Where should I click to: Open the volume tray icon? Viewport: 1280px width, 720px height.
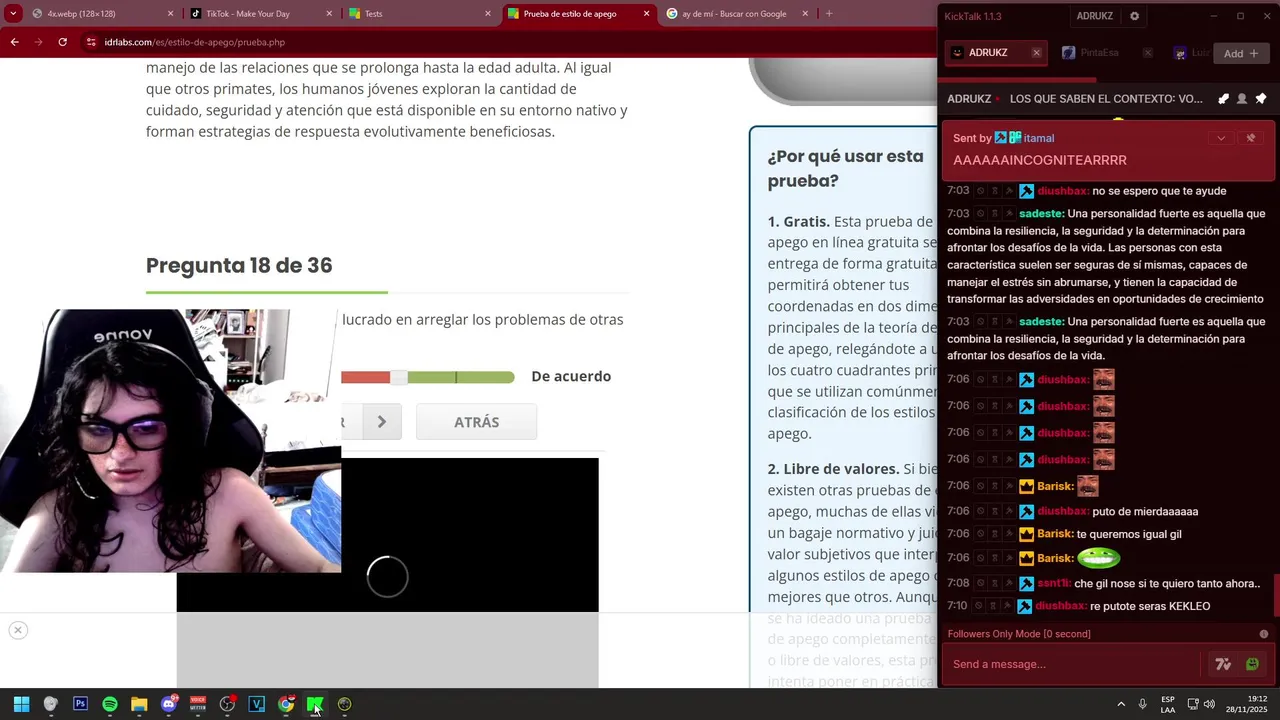click(x=1209, y=704)
